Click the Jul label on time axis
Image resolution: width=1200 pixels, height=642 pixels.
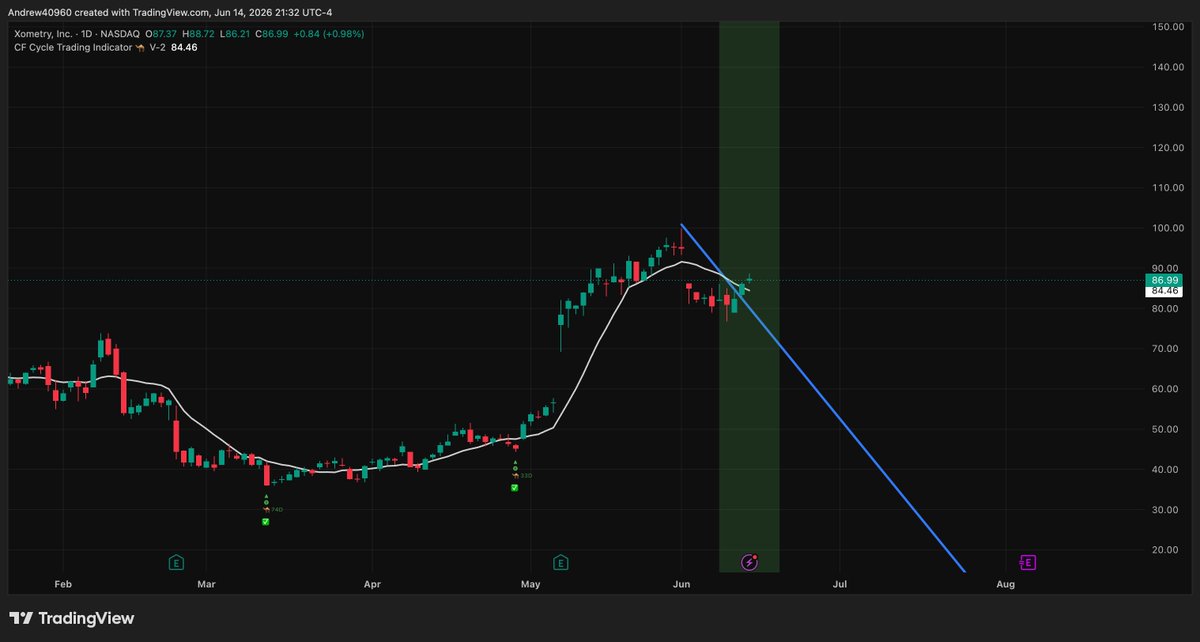839,583
